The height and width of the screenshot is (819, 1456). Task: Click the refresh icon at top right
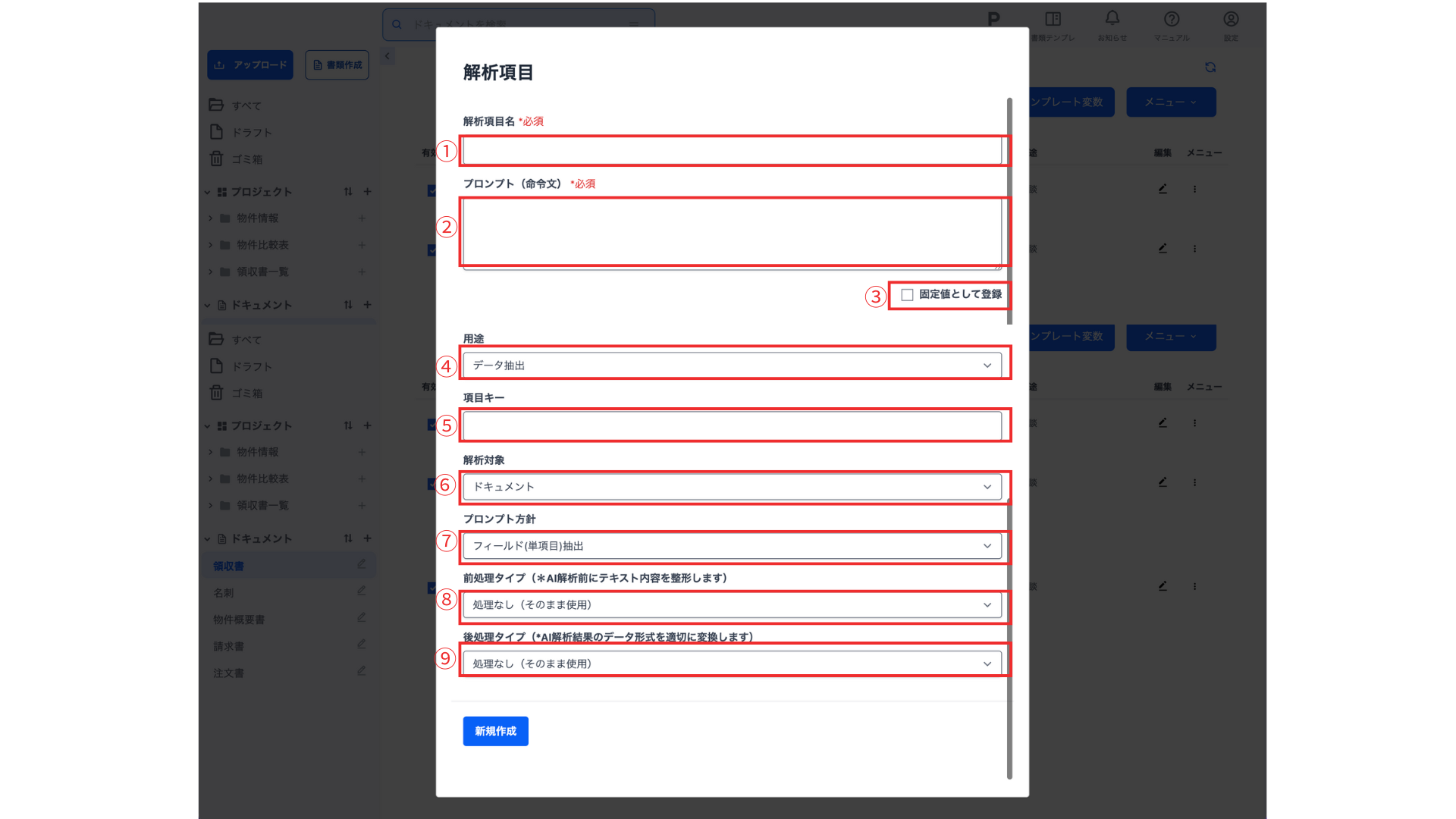pyautogui.click(x=1210, y=67)
